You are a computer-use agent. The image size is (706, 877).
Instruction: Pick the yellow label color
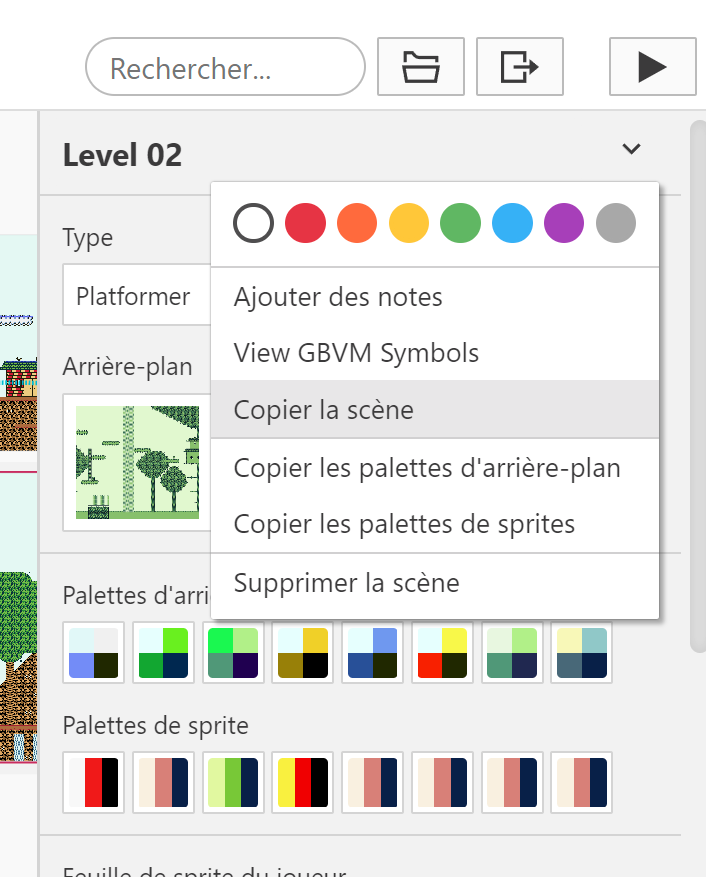coord(409,223)
